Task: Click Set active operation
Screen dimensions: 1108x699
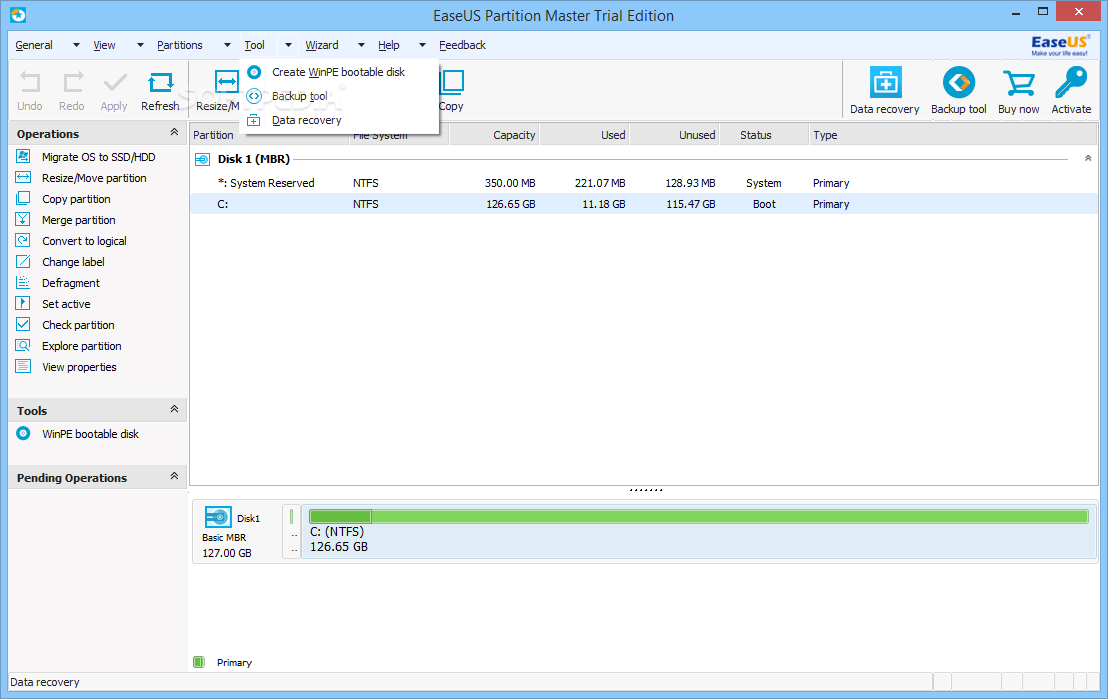Action: [66, 304]
